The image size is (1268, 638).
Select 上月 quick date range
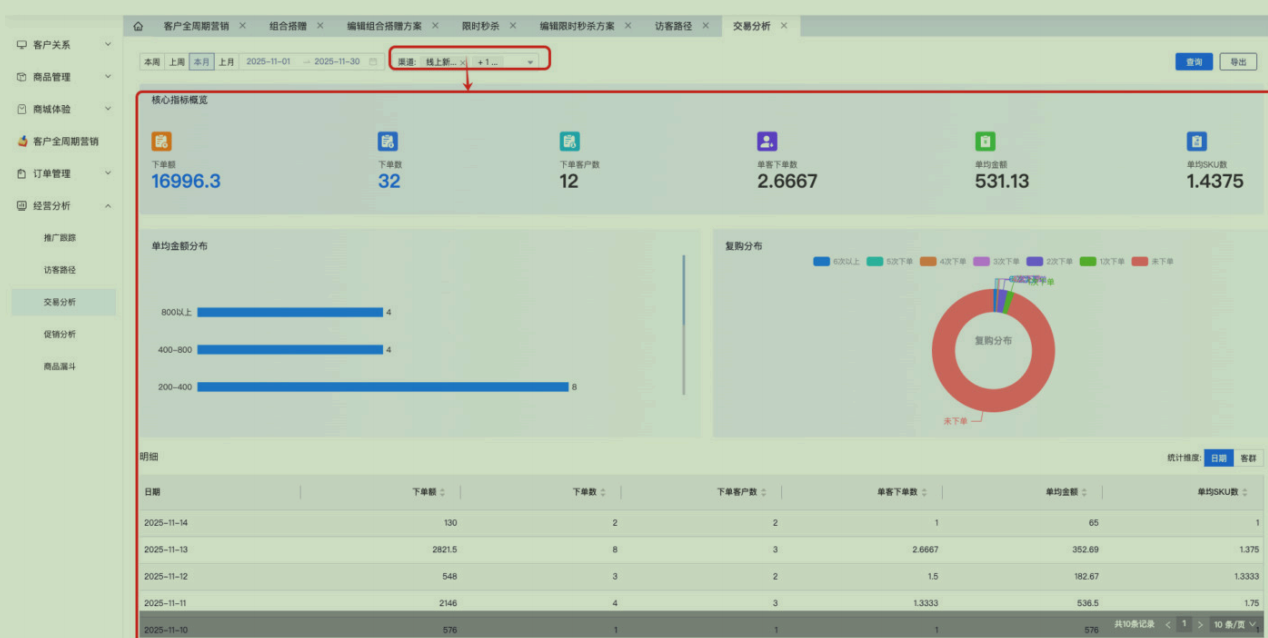click(227, 62)
